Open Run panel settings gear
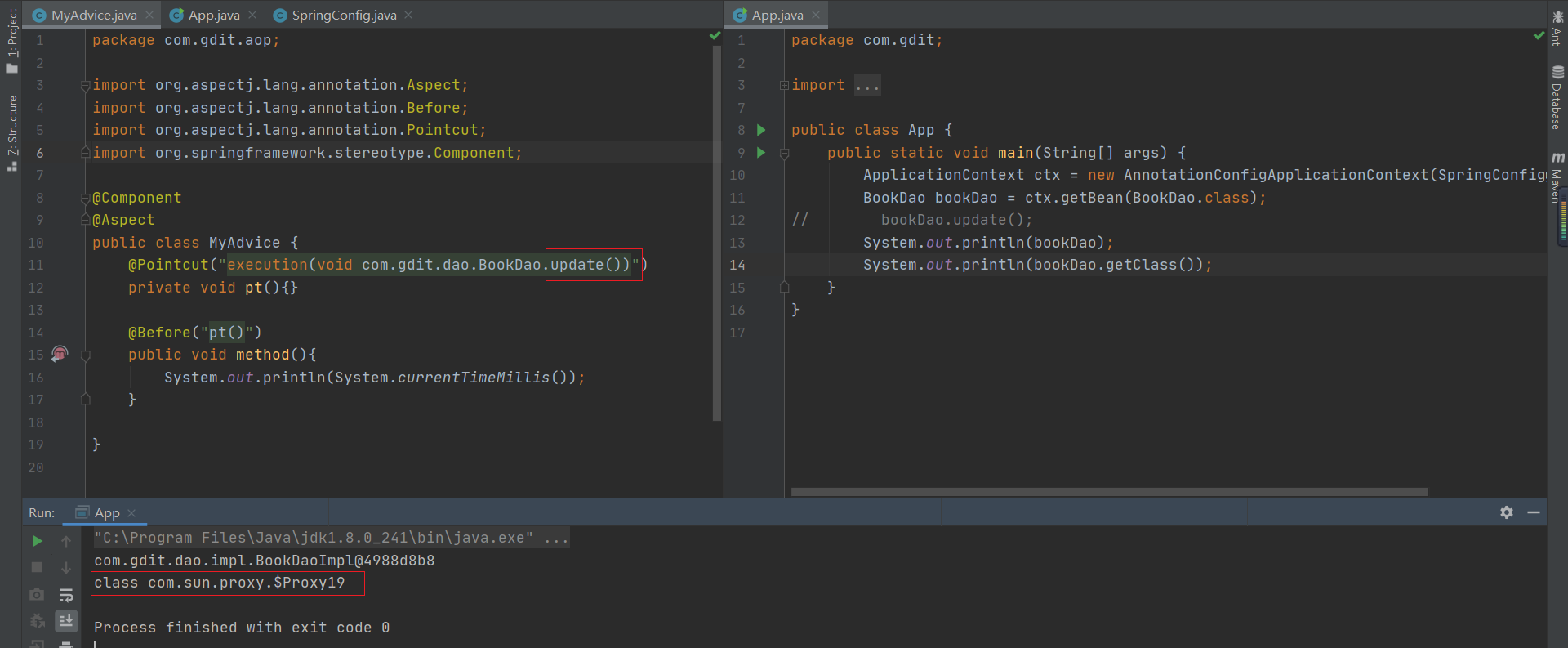1568x648 pixels. (1507, 512)
